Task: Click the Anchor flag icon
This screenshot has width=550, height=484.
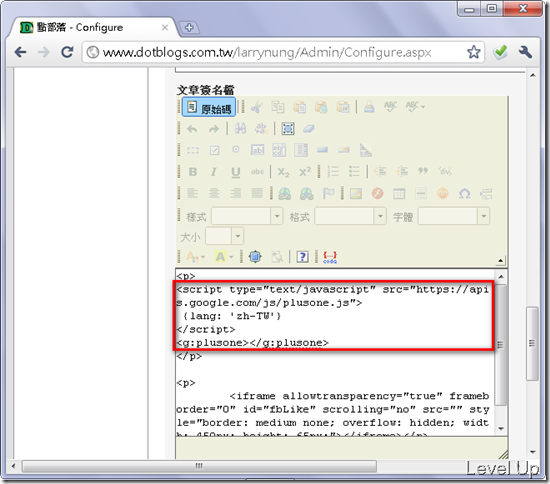Action: pyautogui.click(x=328, y=194)
